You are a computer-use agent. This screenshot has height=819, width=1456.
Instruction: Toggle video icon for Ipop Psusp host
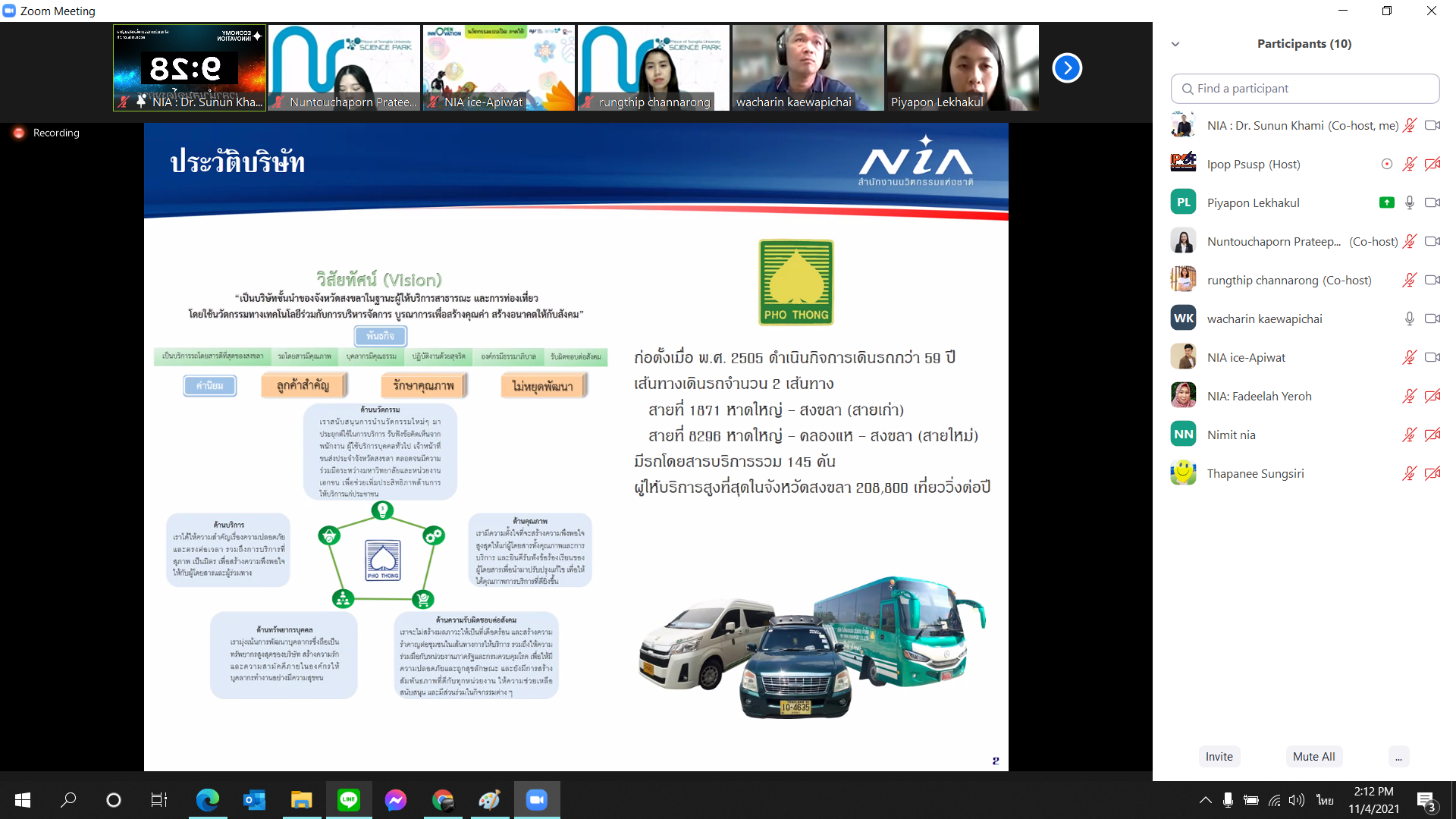coord(1432,164)
